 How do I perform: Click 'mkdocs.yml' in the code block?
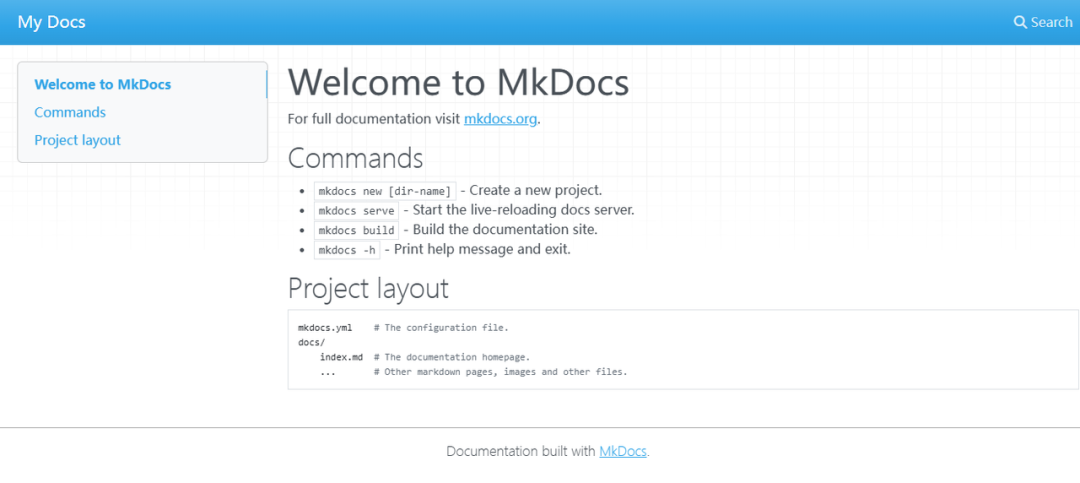(325, 328)
